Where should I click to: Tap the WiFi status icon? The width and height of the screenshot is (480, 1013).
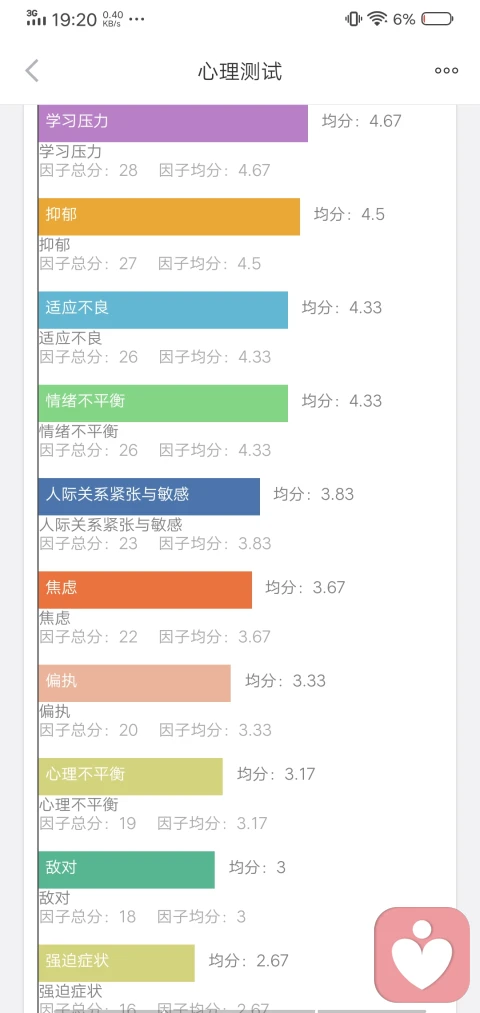(x=377, y=19)
